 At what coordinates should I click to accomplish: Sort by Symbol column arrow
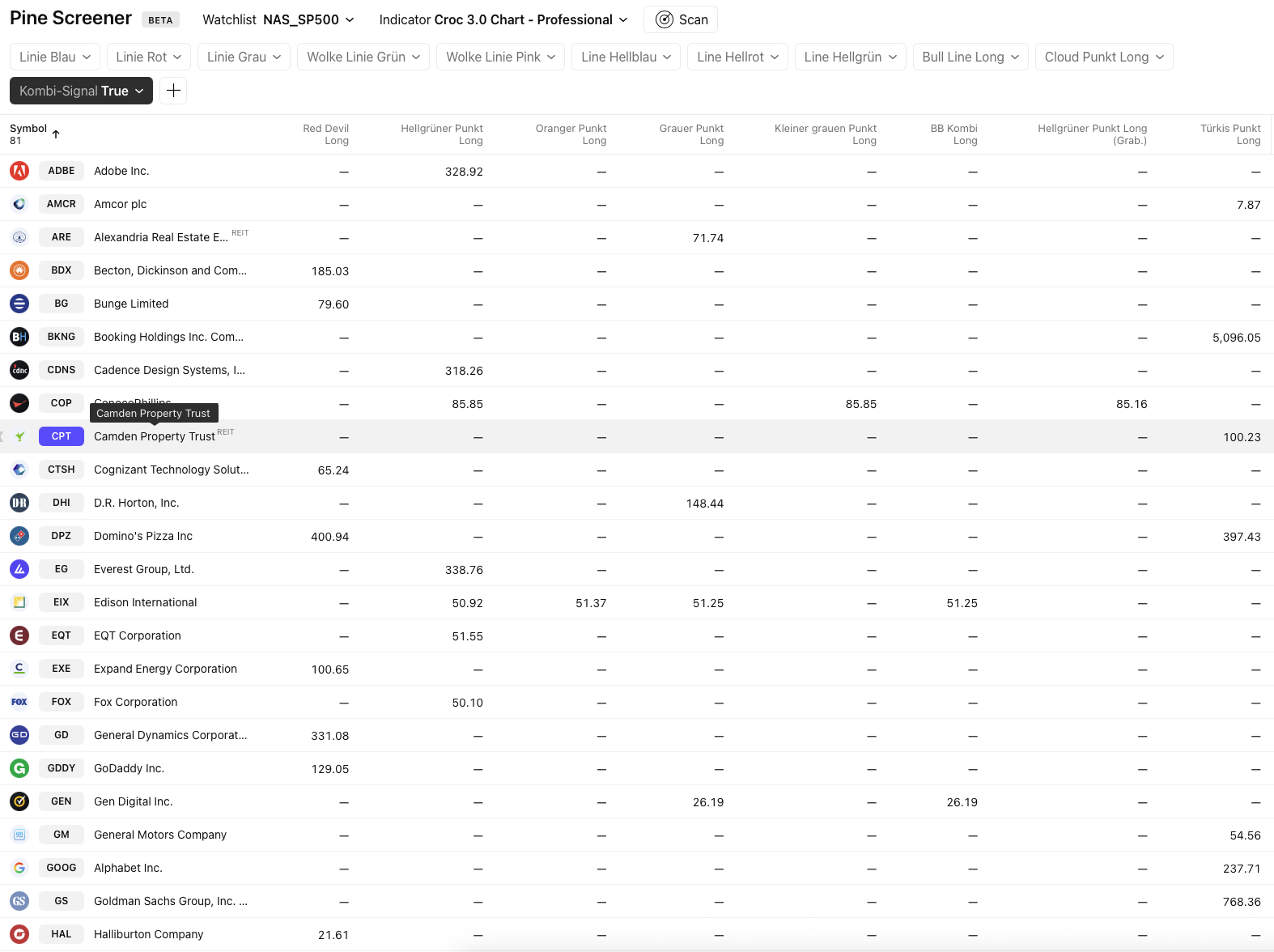coord(56,134)
